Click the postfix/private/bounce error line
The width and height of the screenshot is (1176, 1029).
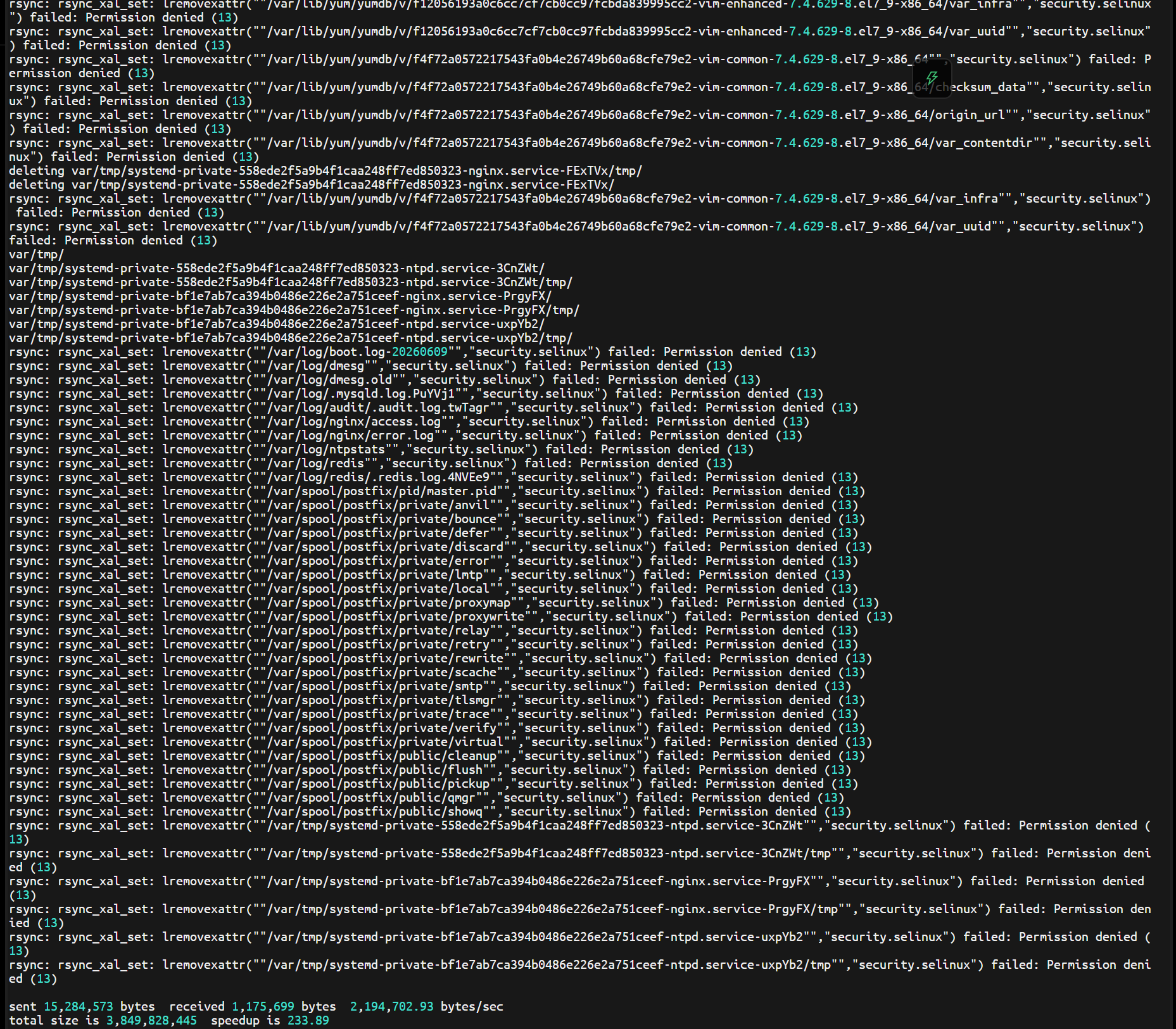point(437,519)
